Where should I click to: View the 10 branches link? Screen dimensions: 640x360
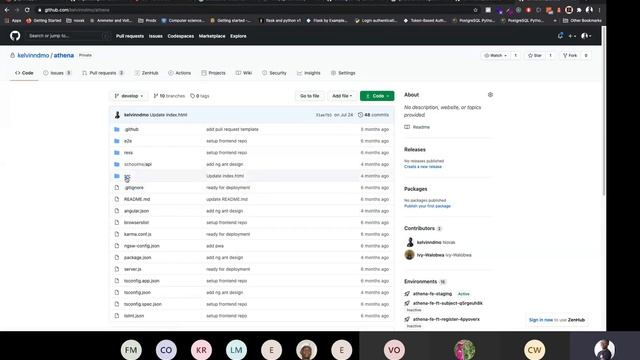(169, 96)
